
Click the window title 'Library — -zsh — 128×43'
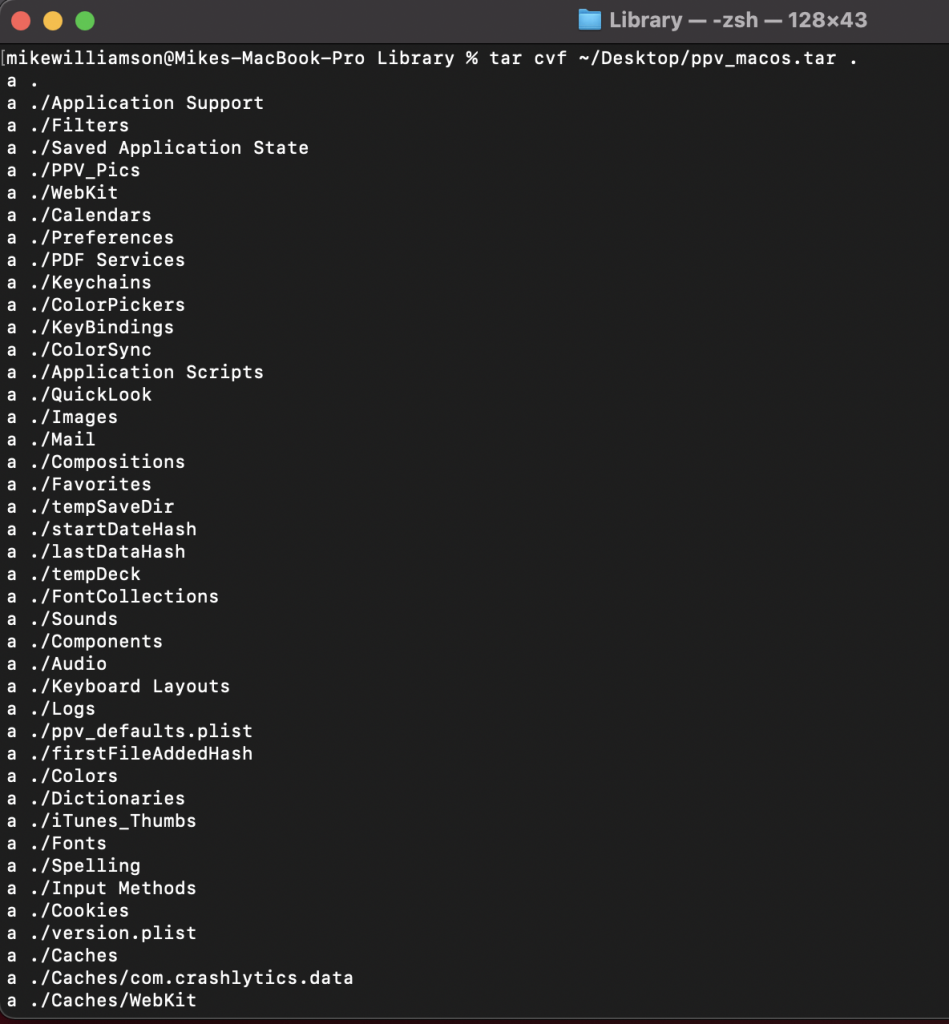click(738, 20)
